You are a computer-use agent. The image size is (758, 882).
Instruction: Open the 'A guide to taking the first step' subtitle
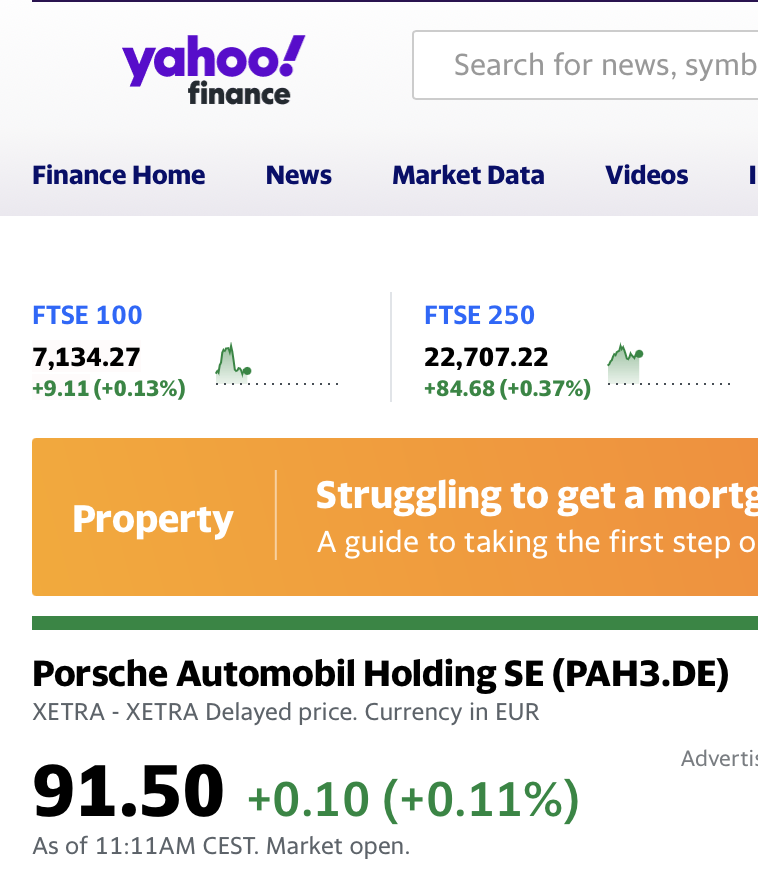coord(537,542)
